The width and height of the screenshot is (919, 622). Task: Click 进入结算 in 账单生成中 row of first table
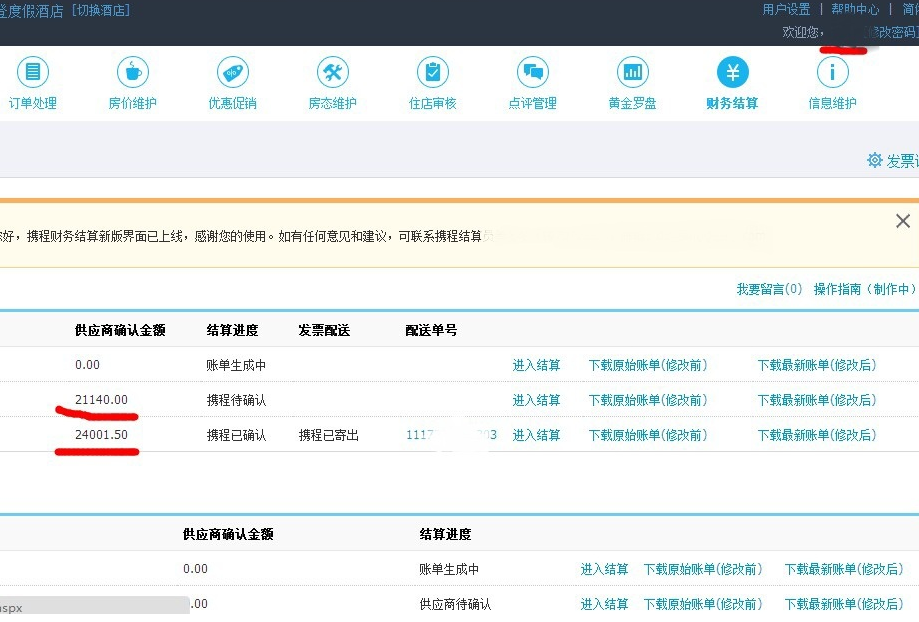pyautogui.click(x=536, y=365)
